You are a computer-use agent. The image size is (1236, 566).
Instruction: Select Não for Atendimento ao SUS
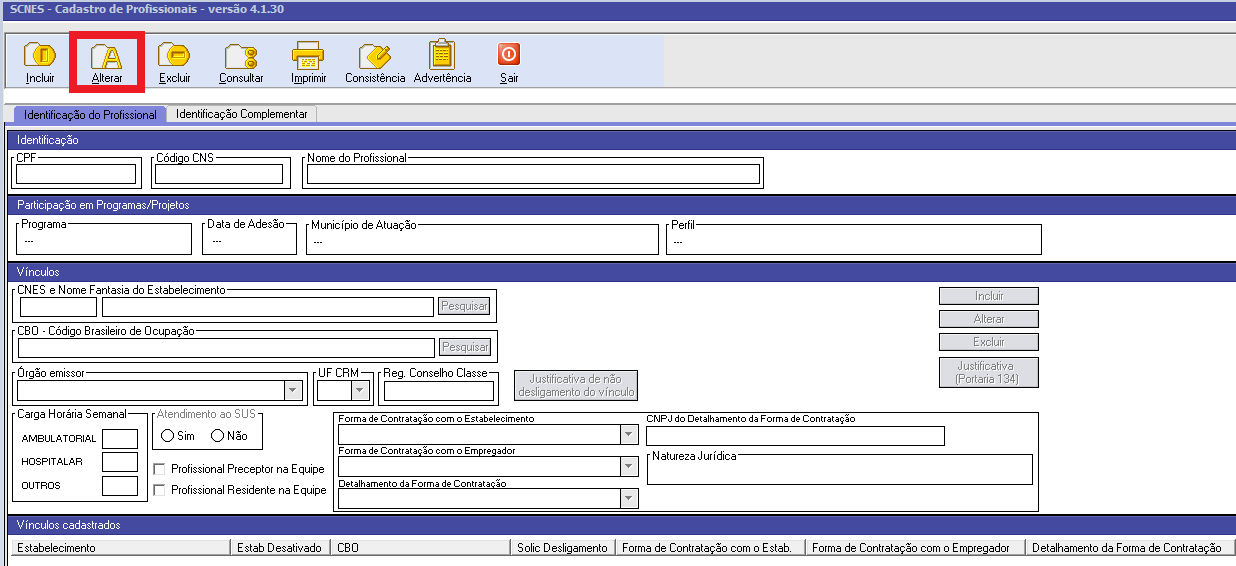tap(217, 436)
